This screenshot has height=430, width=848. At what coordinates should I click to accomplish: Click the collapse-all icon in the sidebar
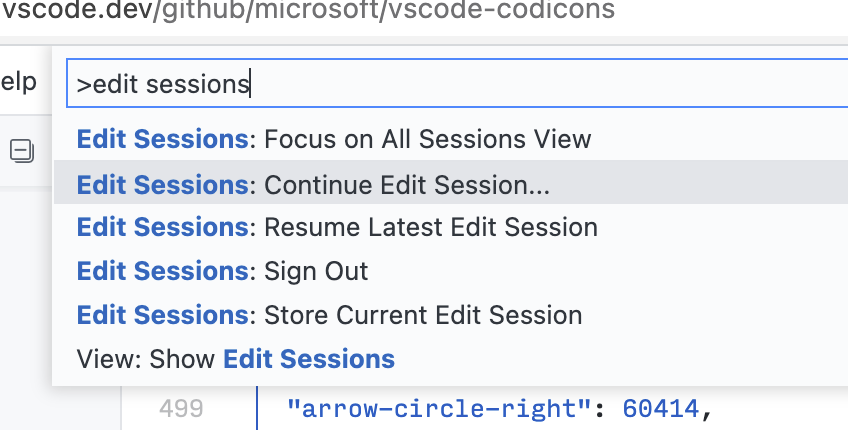pos(22,151)
